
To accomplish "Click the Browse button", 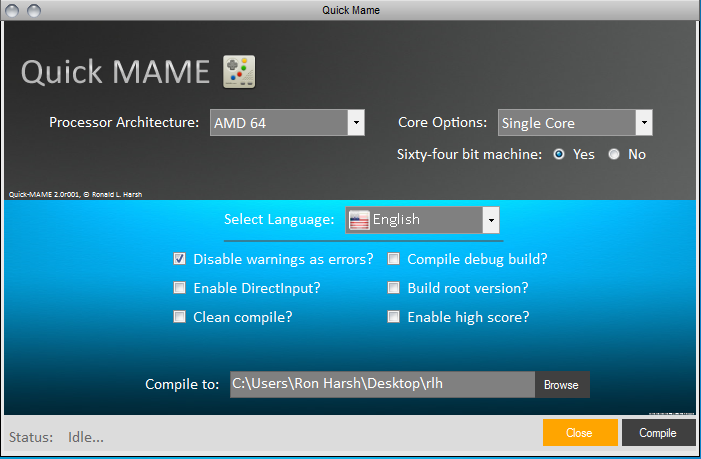I will tap(562, 384).
